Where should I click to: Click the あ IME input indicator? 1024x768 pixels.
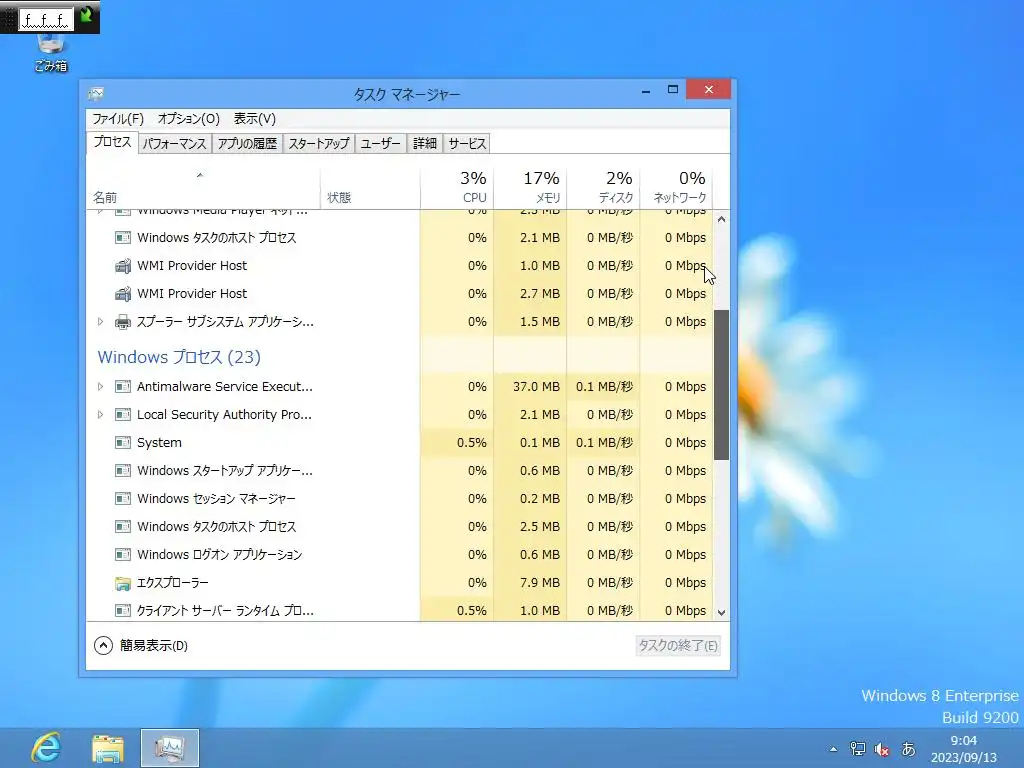click(x=908, y=749)
